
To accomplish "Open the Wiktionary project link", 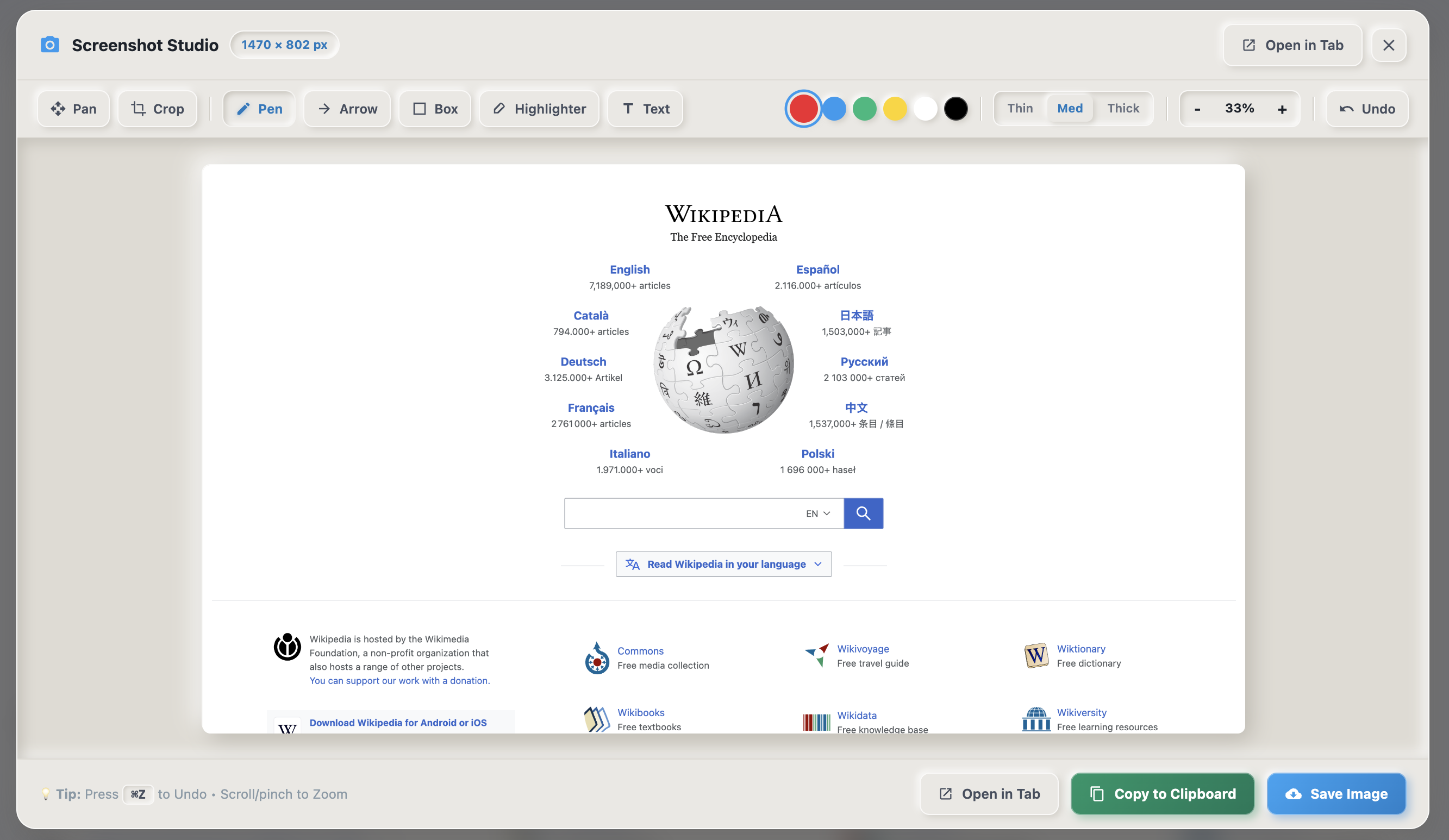I will point(1081,649).
